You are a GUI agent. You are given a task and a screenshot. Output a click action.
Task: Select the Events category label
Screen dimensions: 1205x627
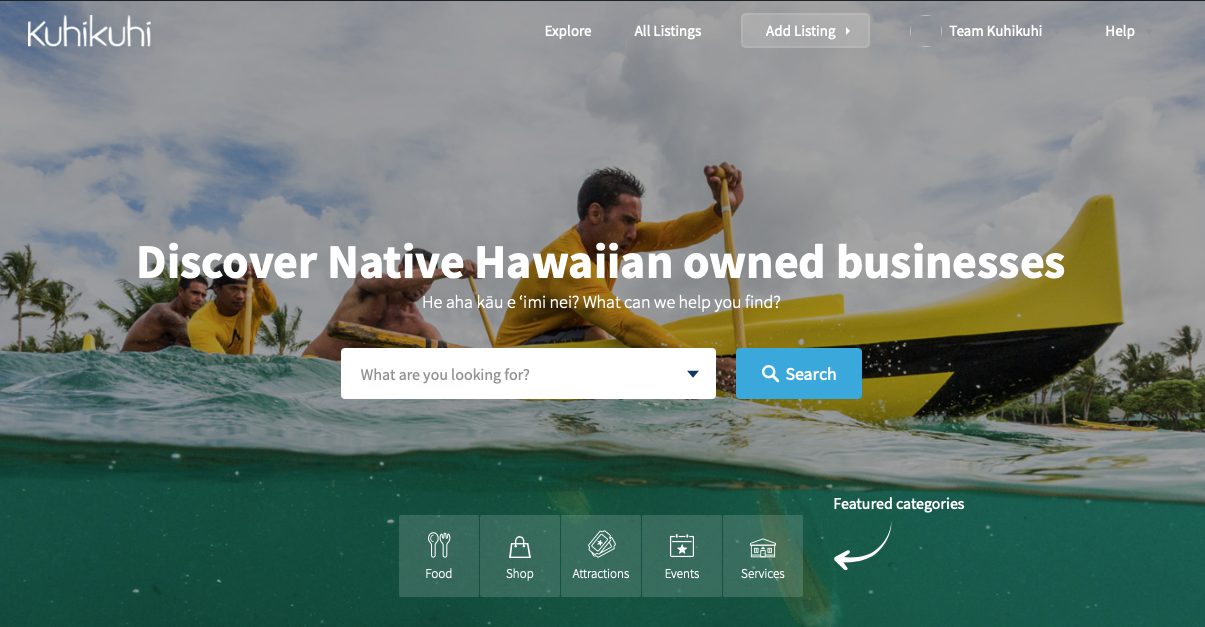point(682,574)
